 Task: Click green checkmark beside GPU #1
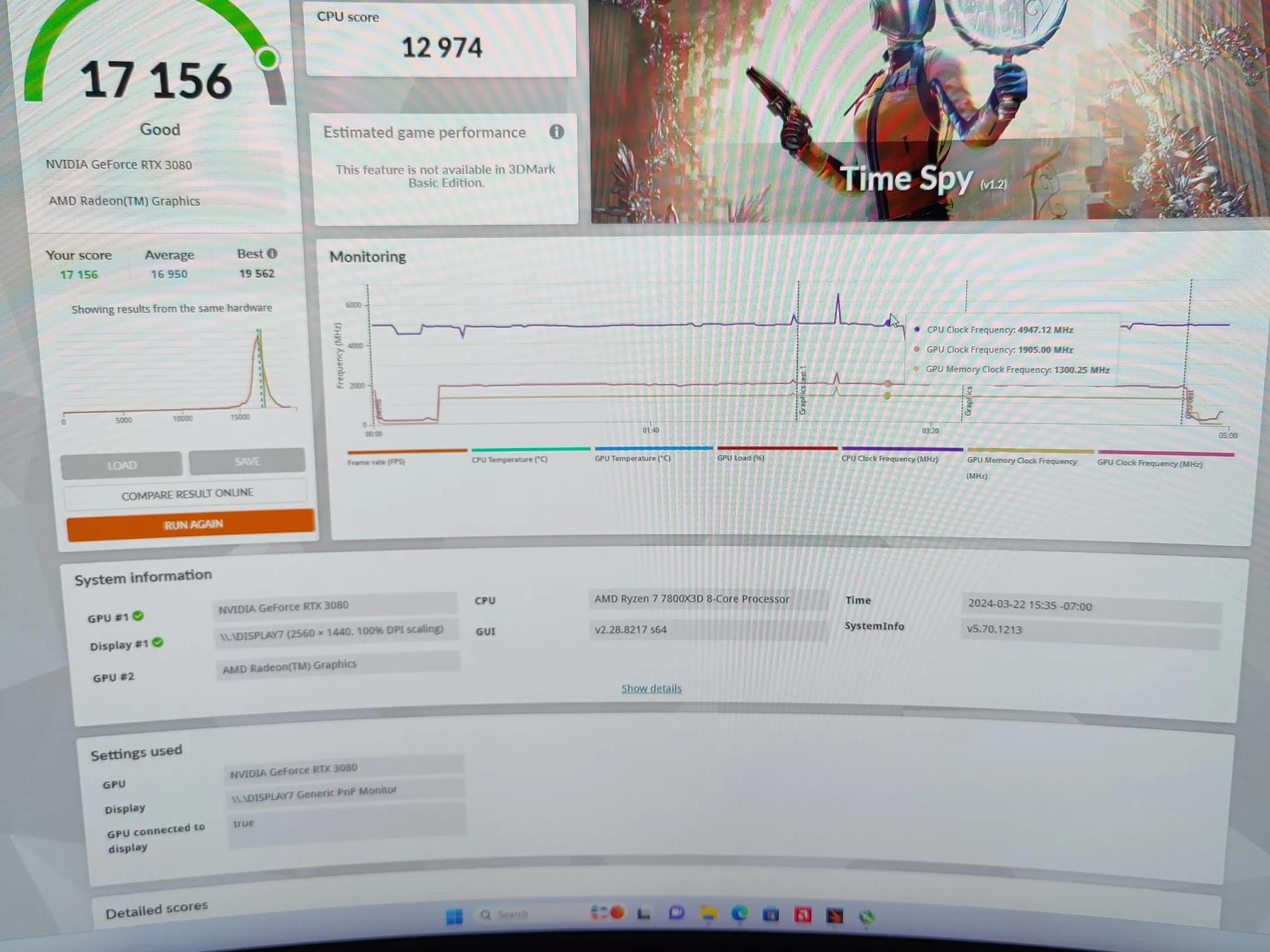(138, 616)
